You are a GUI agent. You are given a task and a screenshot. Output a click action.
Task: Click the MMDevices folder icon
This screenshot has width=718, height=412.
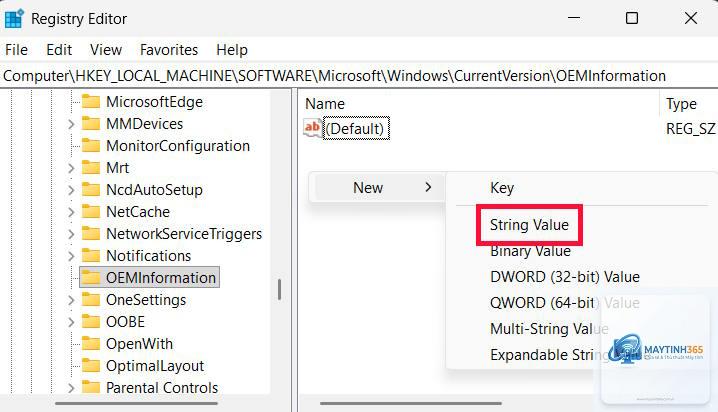91,124
